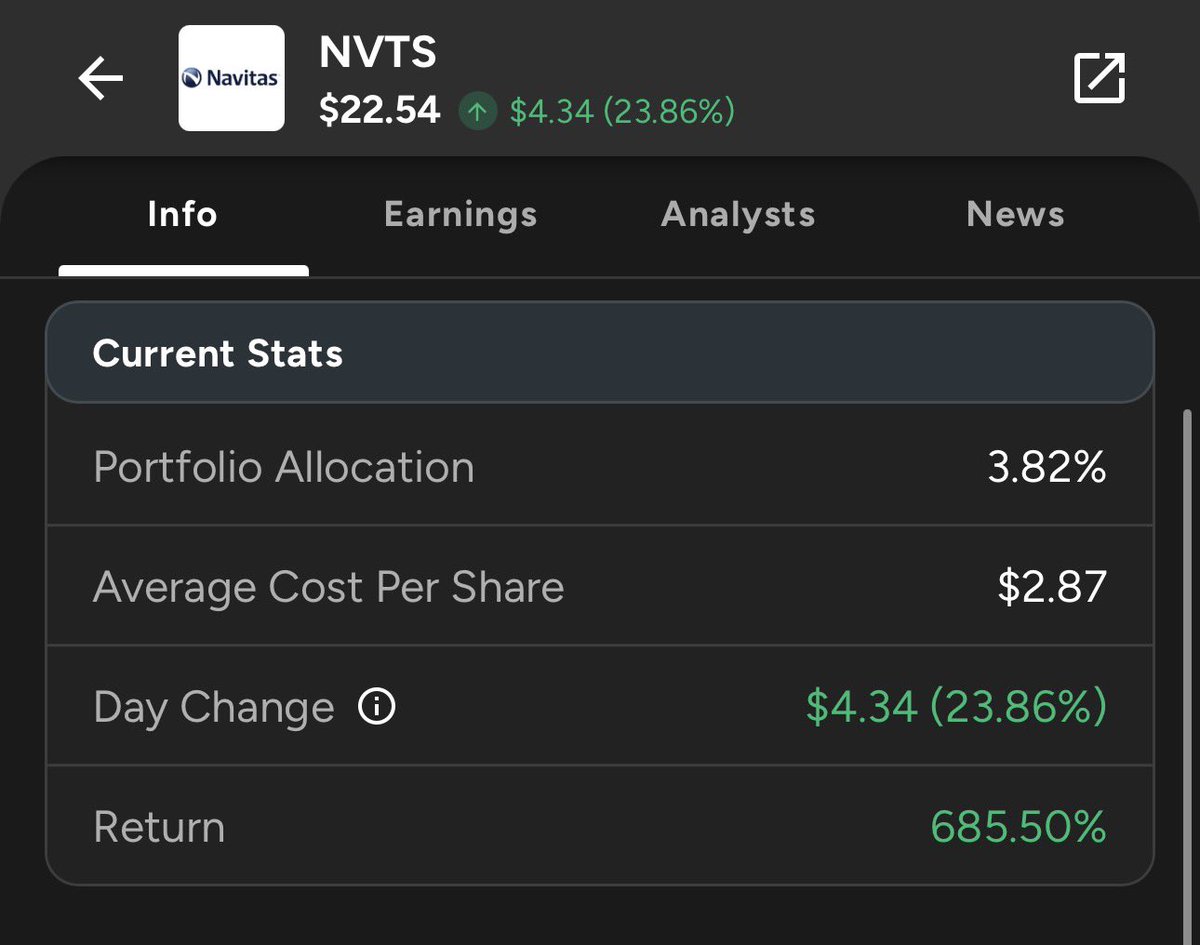Go back with the left arrow icon

coord(100,78)
